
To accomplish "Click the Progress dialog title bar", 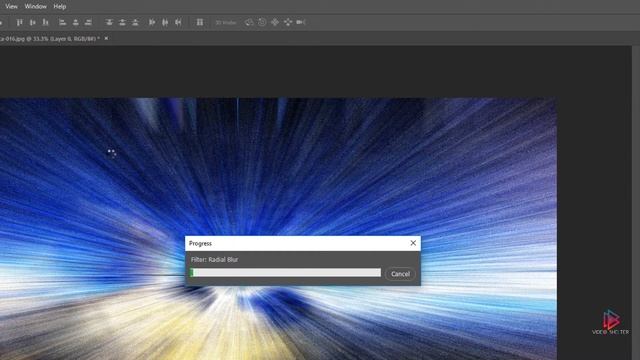I will point(302,243).
